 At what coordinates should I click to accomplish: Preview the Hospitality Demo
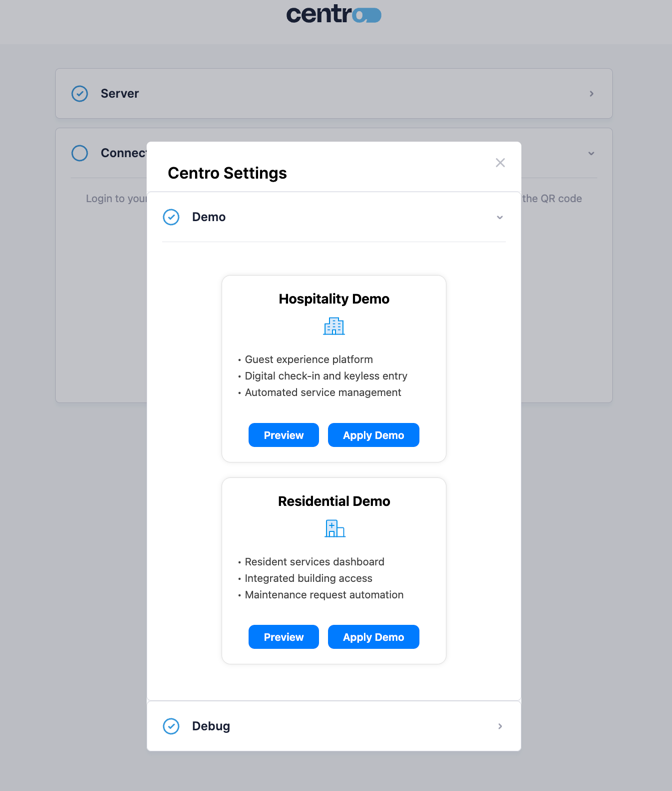[283, 435]
